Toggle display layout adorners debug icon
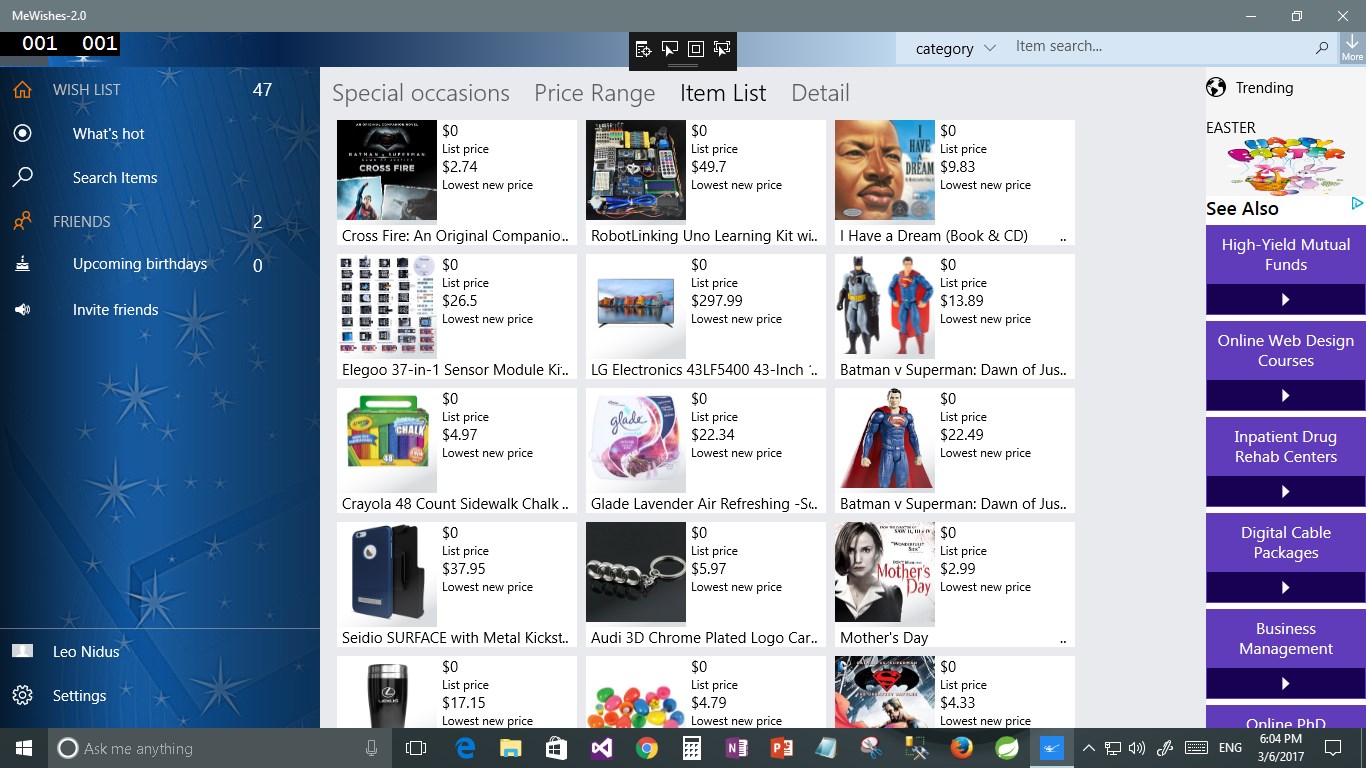 (x=696, y=49)
